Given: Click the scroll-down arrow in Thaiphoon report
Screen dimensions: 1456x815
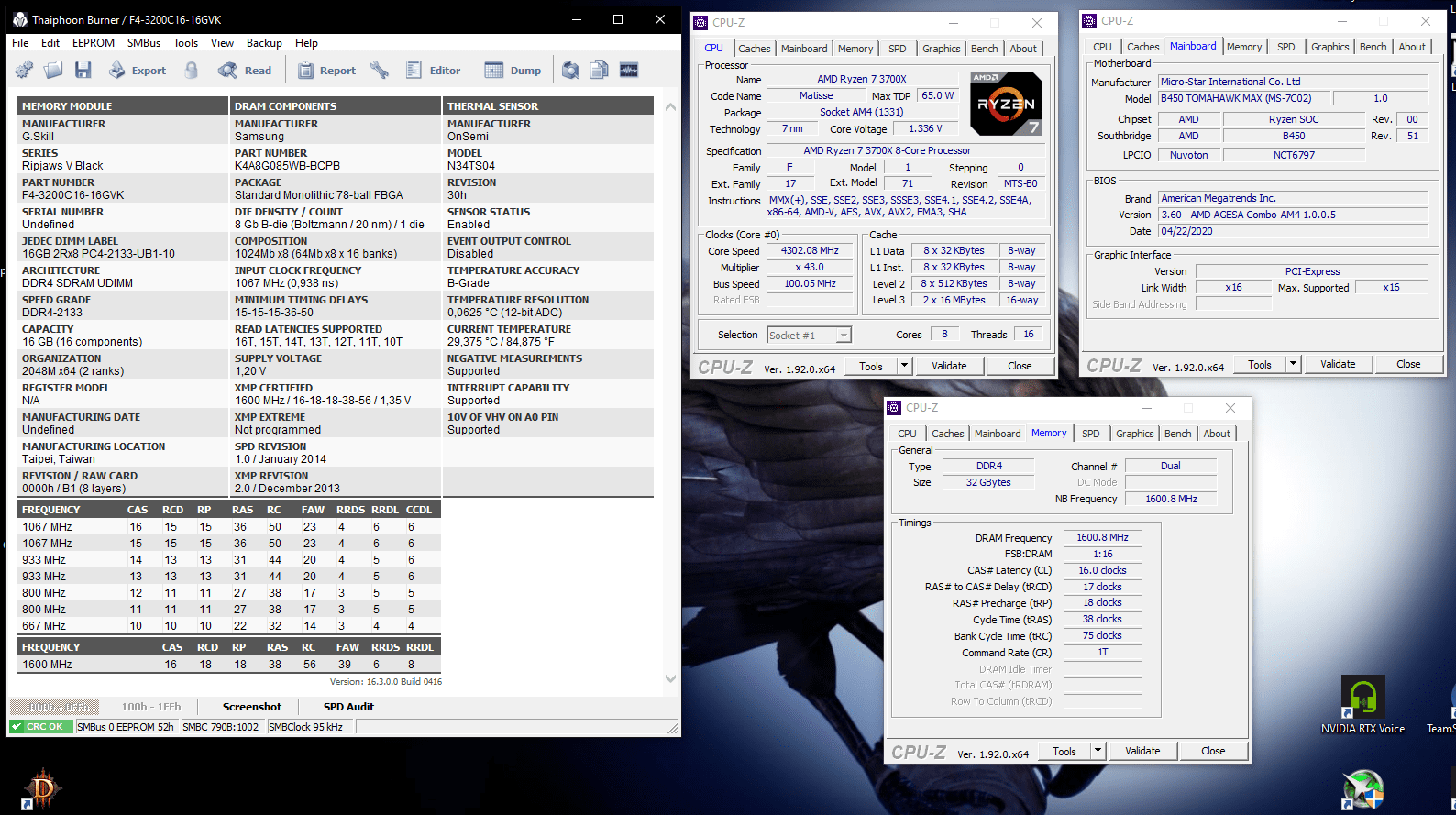Looking at the screenshot, I should point(670,679).
